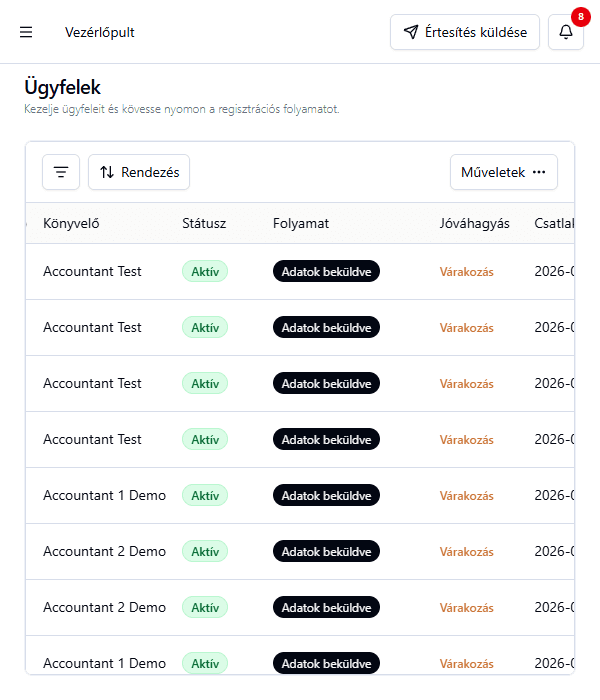
Task: Click the paper plane send icon
Action: click(410, 32)
